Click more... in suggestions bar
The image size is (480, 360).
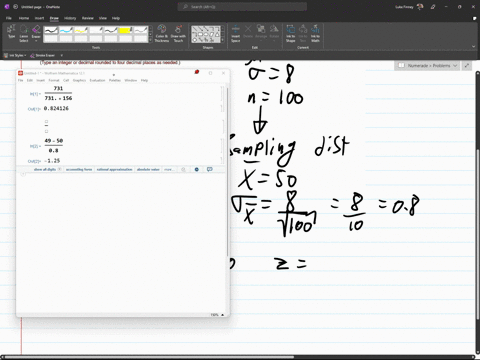168,169
